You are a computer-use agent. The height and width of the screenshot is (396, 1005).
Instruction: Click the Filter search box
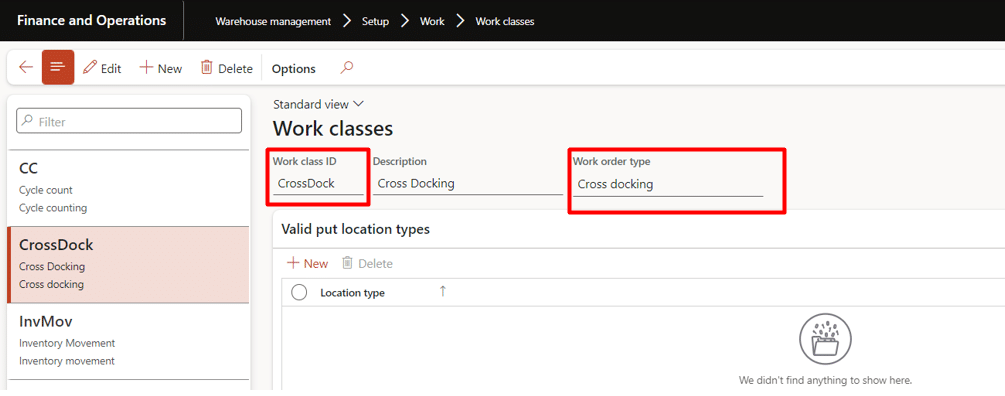click(x=129, y=121)
